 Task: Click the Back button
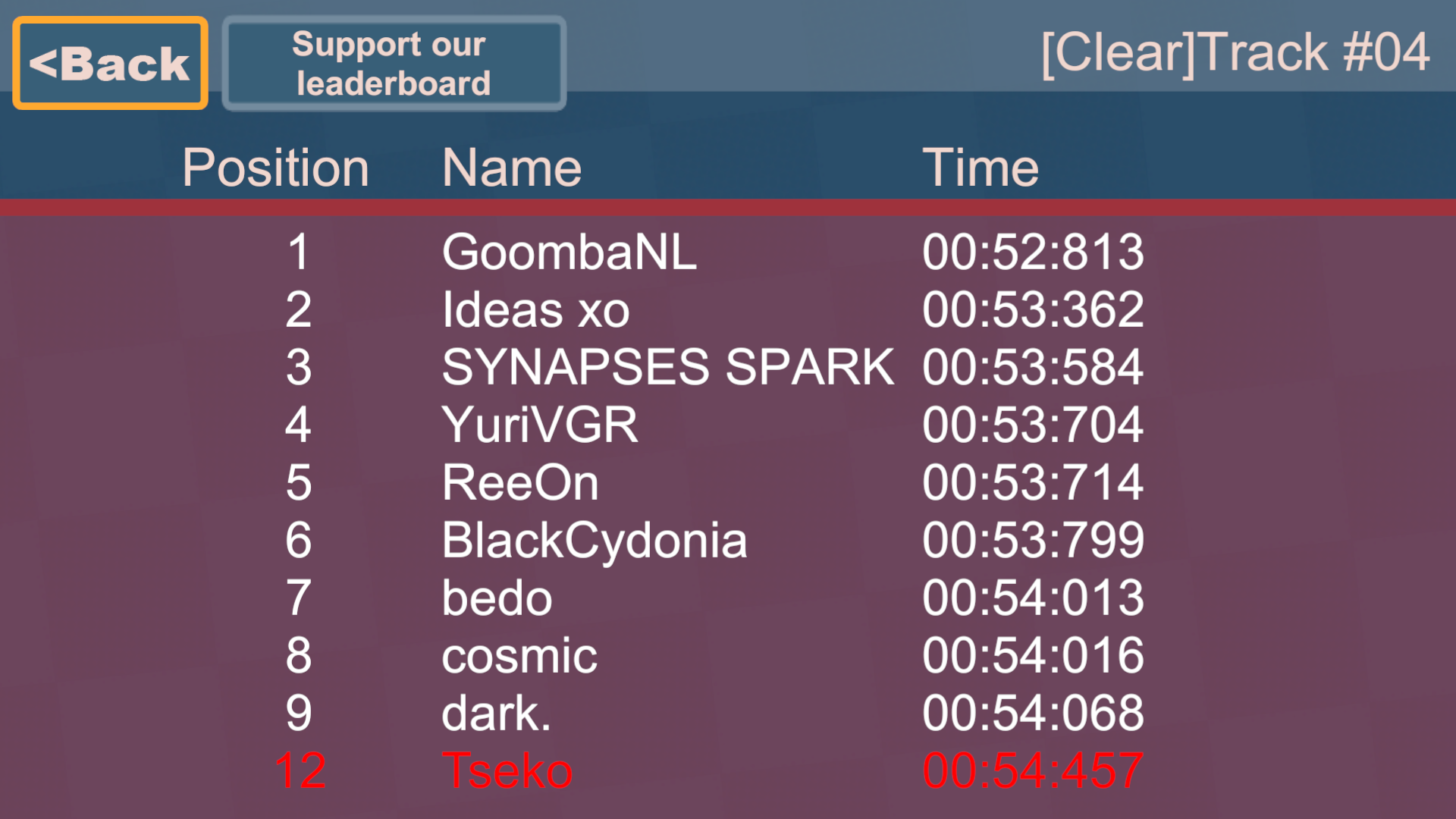click(x=110, y=64)
